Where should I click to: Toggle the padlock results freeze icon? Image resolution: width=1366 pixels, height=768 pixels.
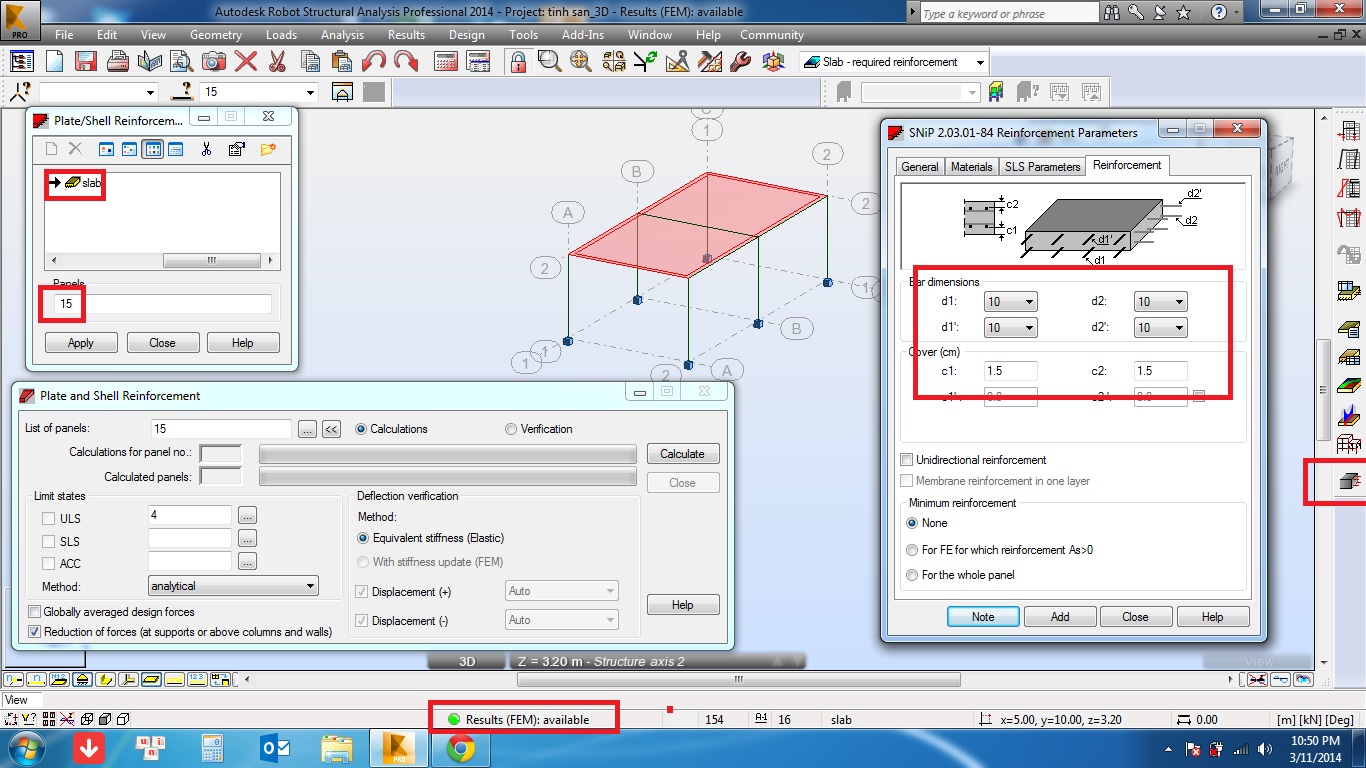coord(518,62)
